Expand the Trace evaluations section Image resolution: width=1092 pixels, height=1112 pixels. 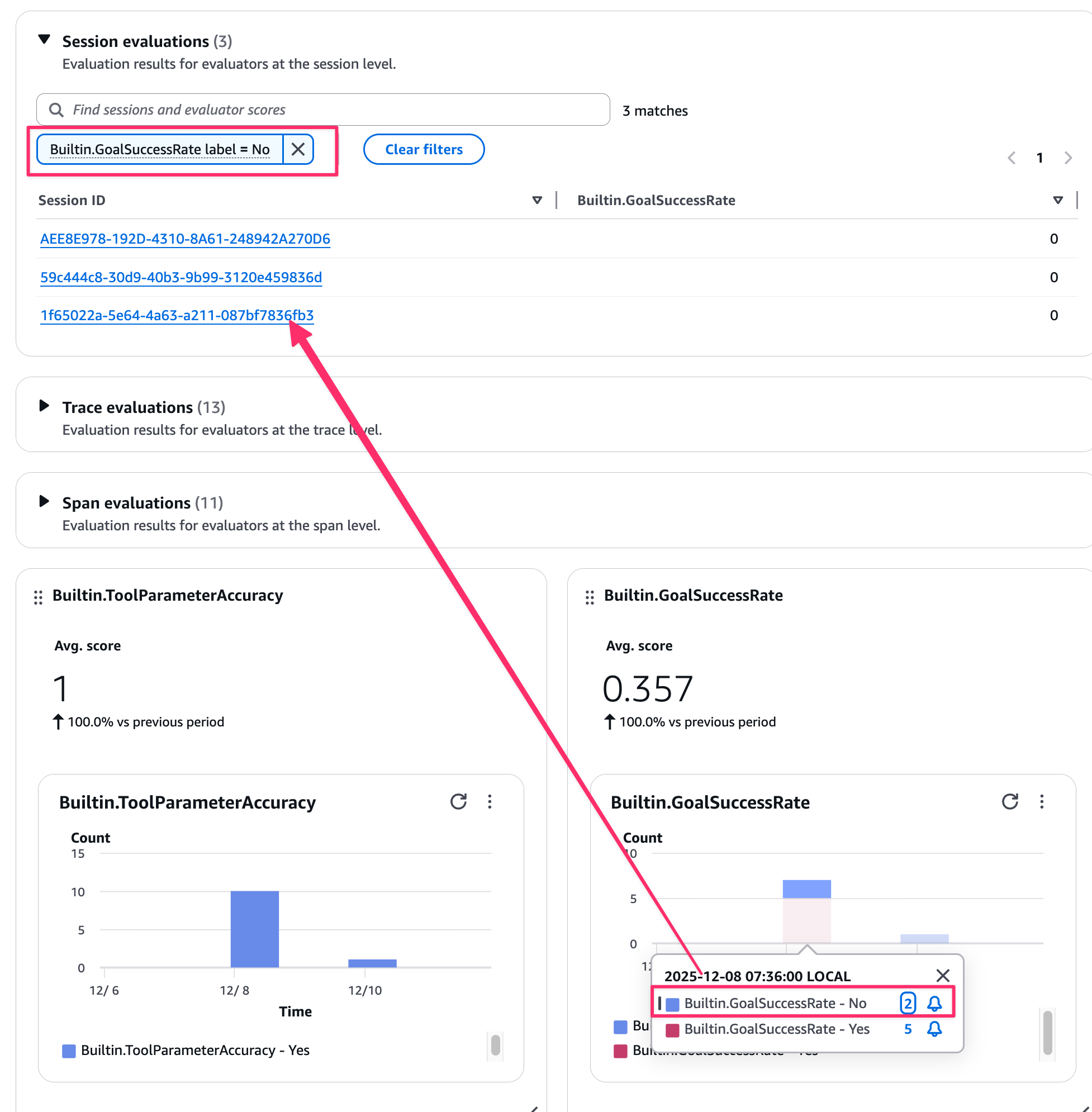44,406
